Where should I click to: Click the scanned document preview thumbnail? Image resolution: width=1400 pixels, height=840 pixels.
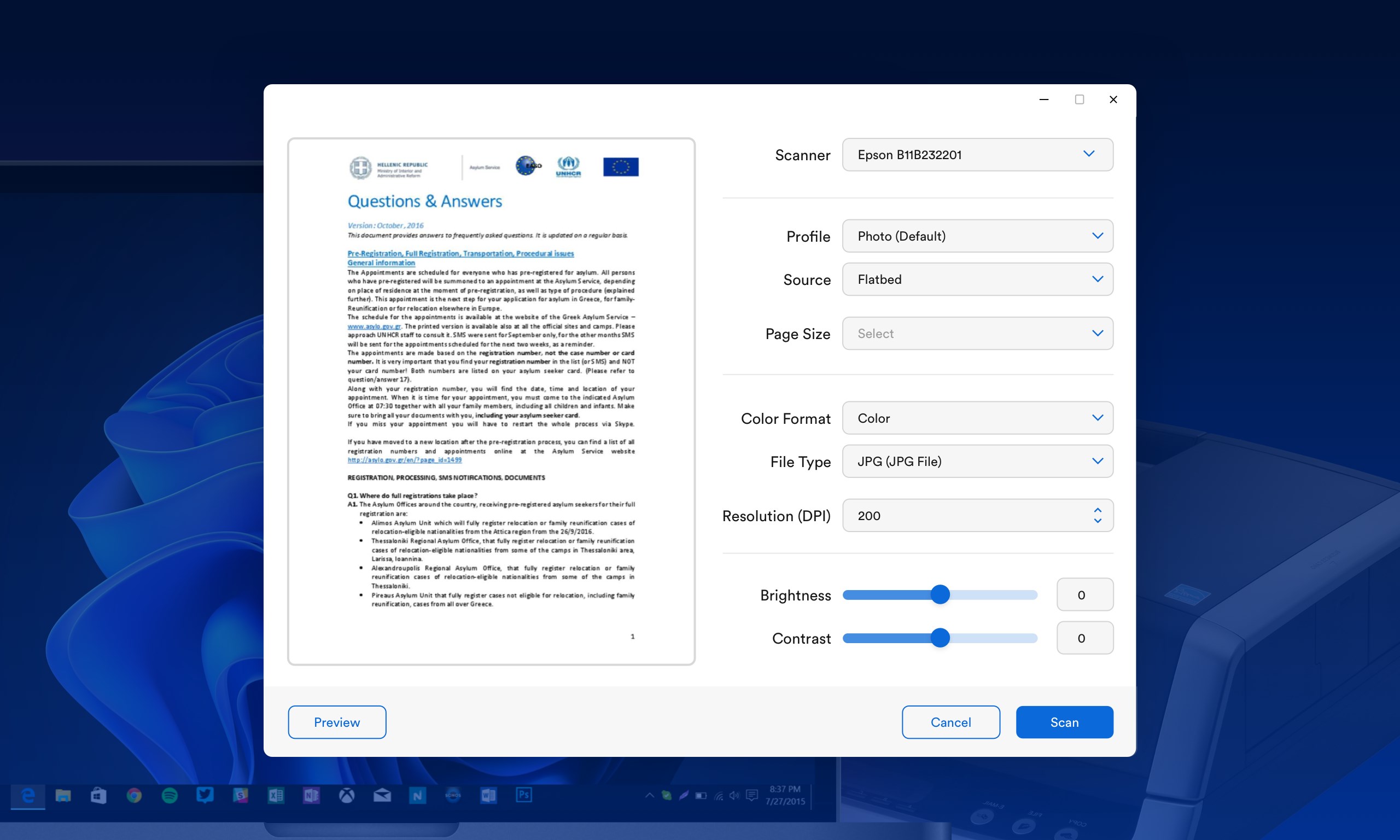[x=491, y=401]
